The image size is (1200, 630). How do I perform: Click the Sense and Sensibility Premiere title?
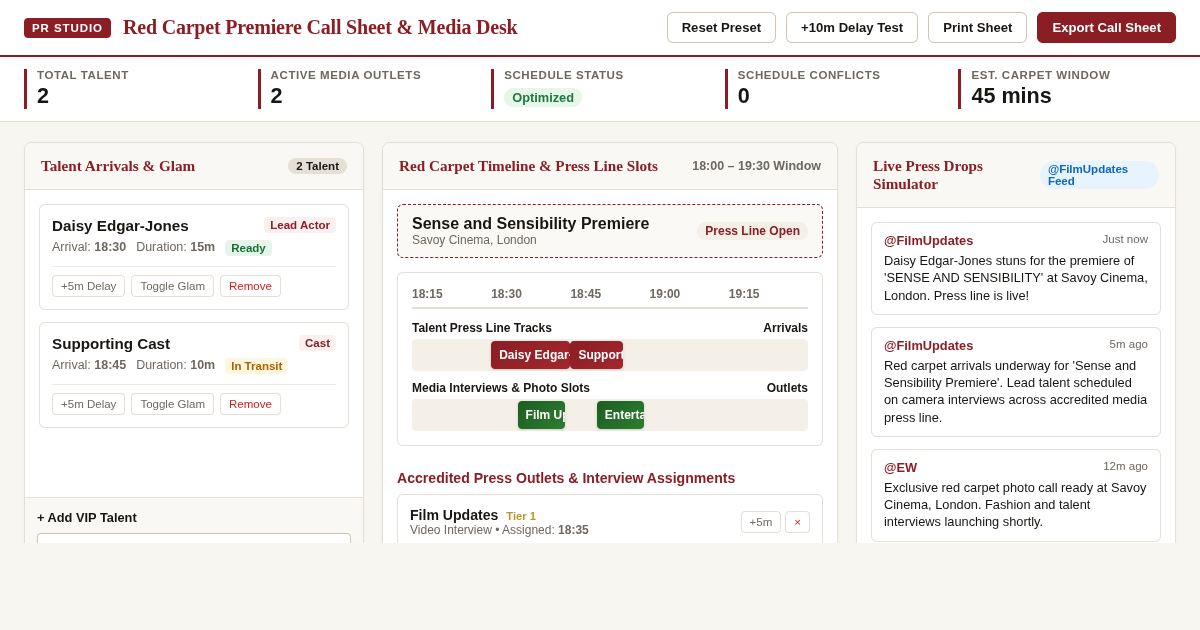click(530, 224)
